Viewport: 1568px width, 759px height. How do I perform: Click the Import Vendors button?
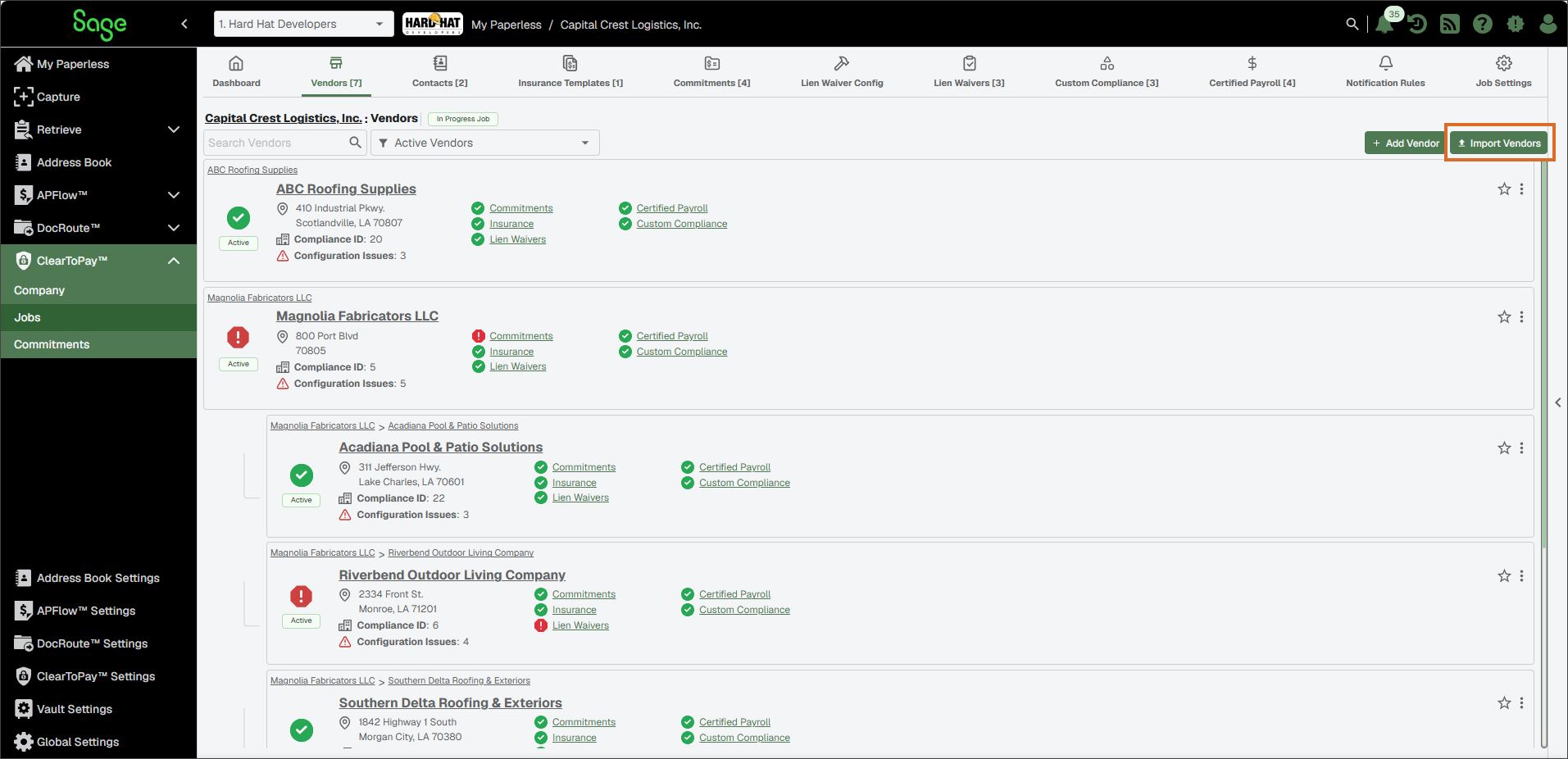pos(1498,143)
